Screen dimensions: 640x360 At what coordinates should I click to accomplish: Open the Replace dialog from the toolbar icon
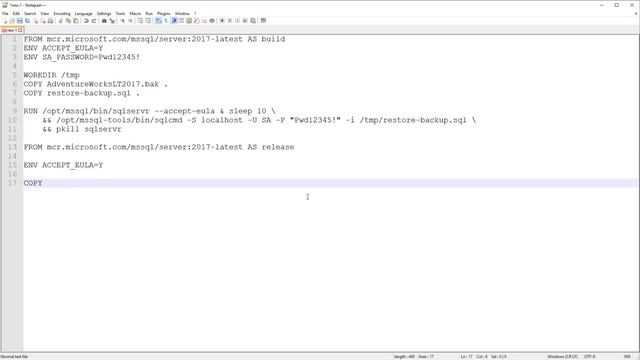[112, 20]
